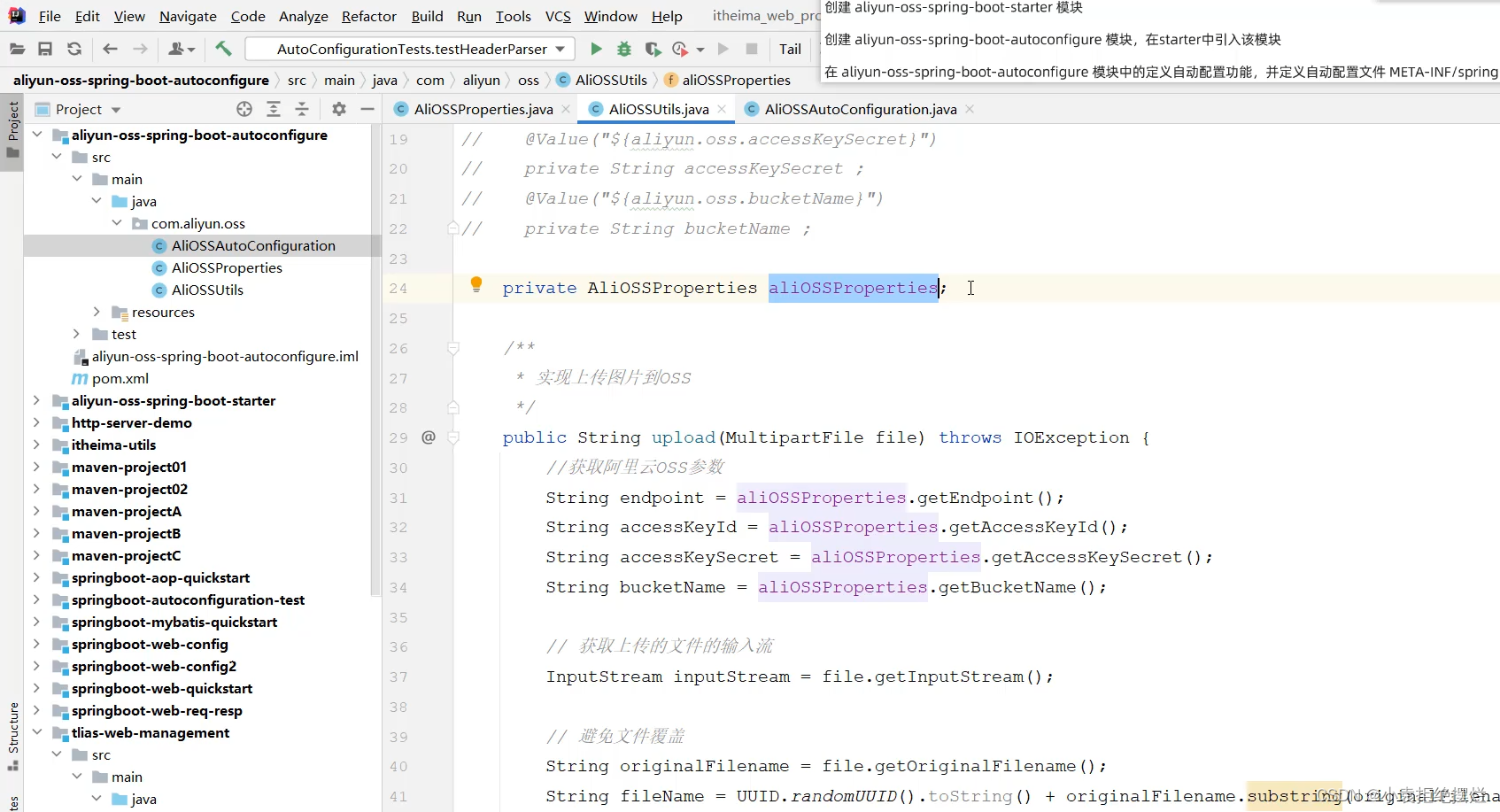Viewport: 1500px width, 812px height.
Task: Click the VCS user/share toolbar icon
Action: 181,49
